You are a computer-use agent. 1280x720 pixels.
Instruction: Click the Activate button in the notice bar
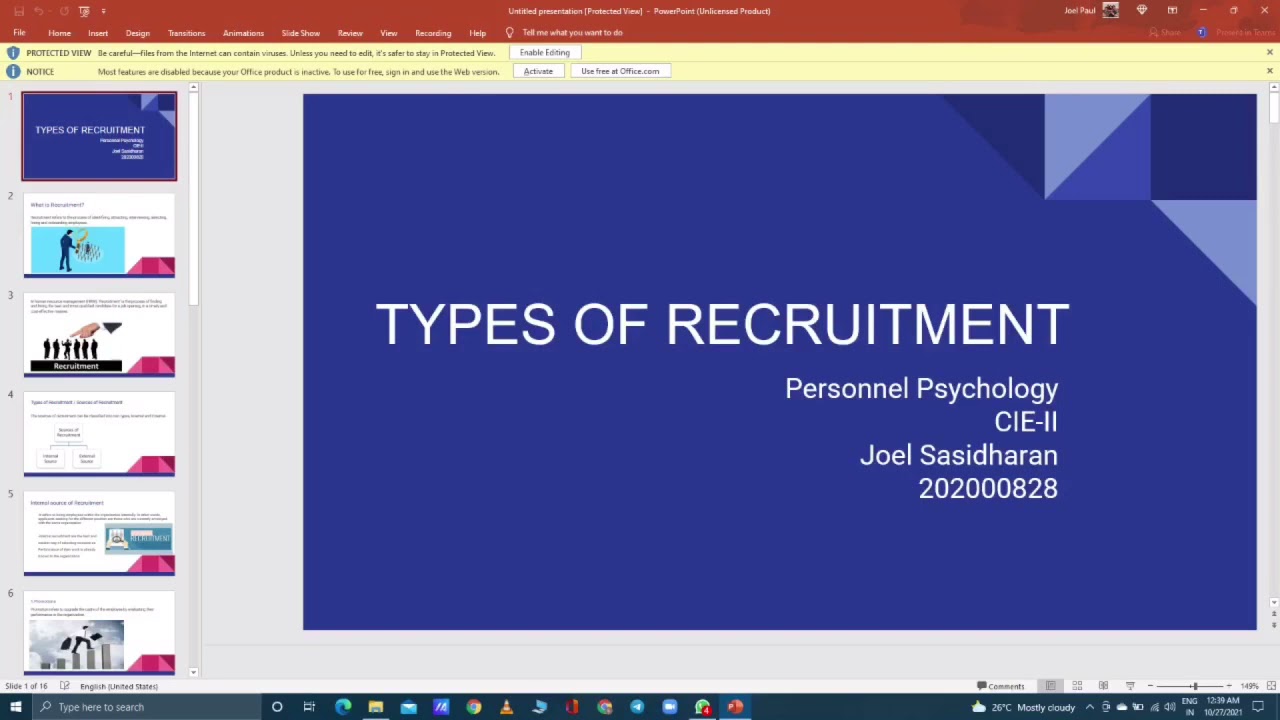click(x=538, y=71)
